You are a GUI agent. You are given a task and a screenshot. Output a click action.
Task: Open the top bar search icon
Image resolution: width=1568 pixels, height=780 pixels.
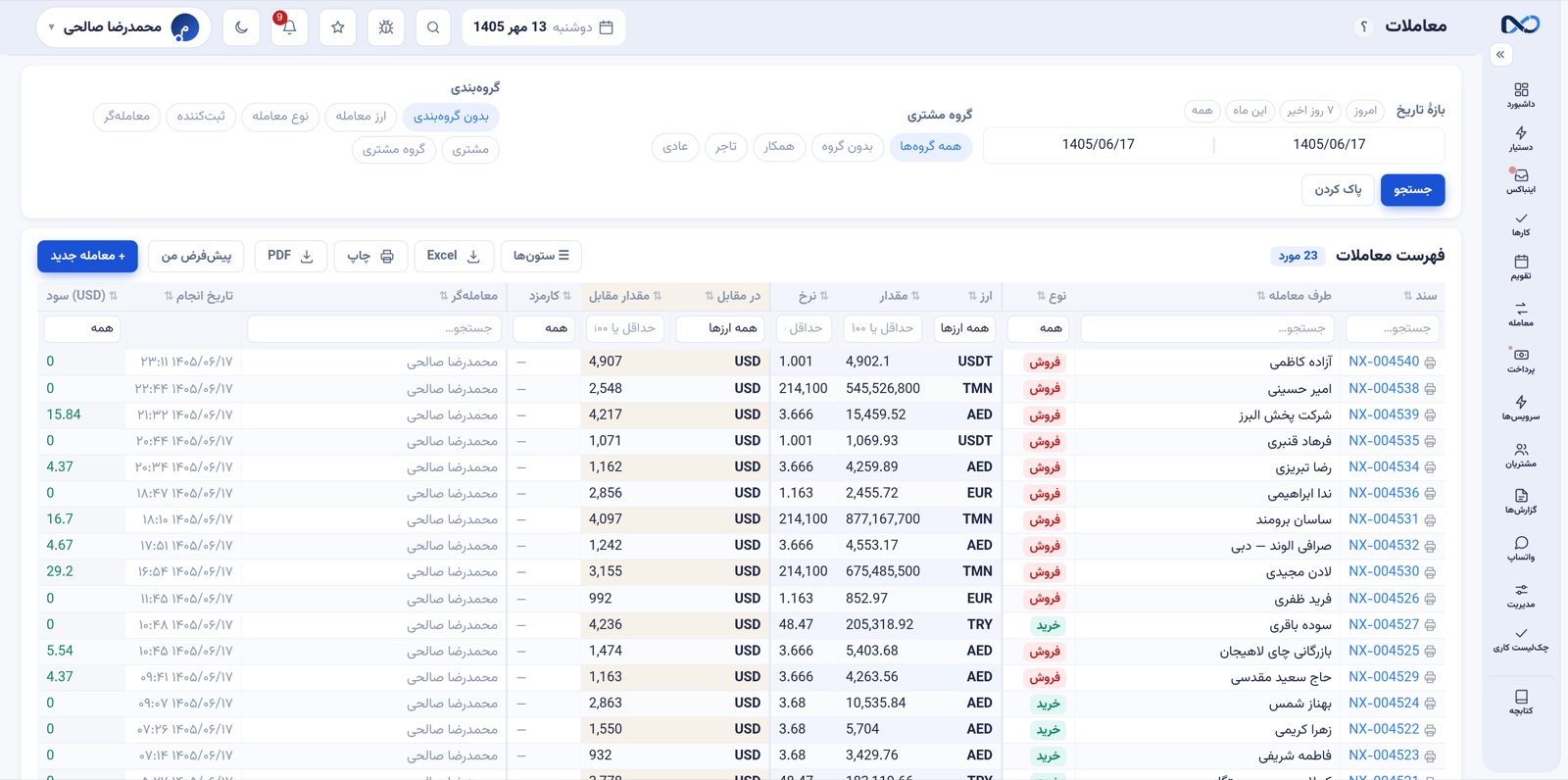pyautogui.click(x=433, y=27)
